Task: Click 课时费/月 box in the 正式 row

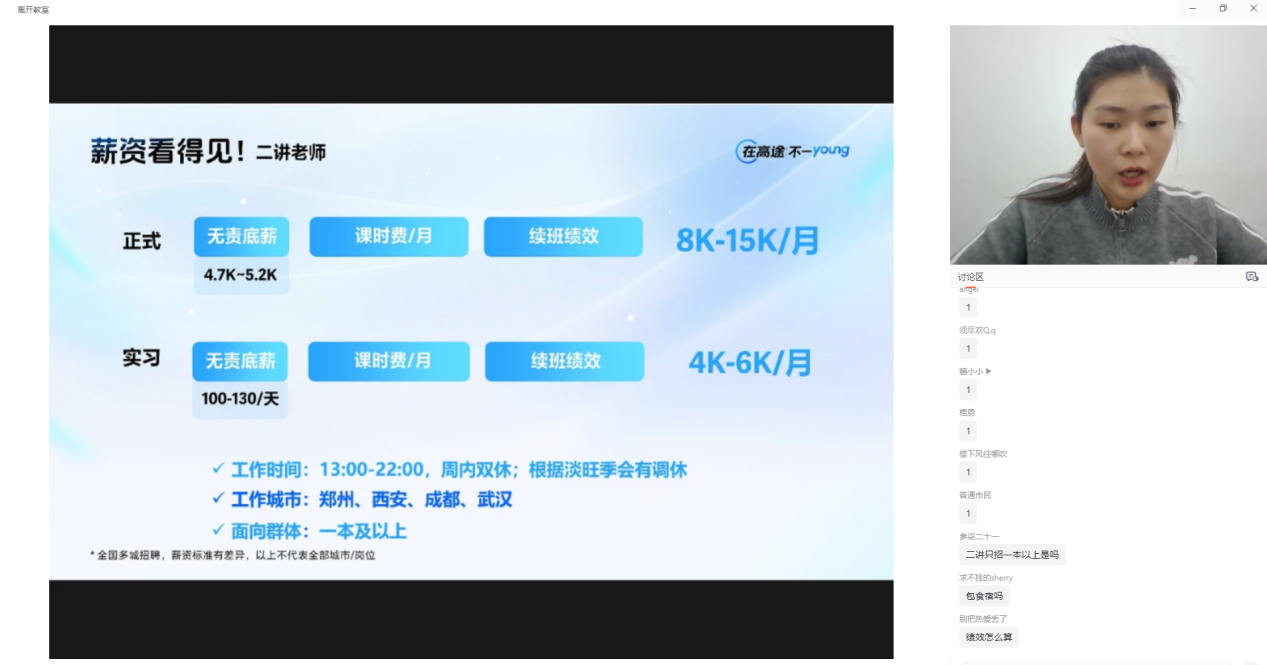Action: coord(388,237)
